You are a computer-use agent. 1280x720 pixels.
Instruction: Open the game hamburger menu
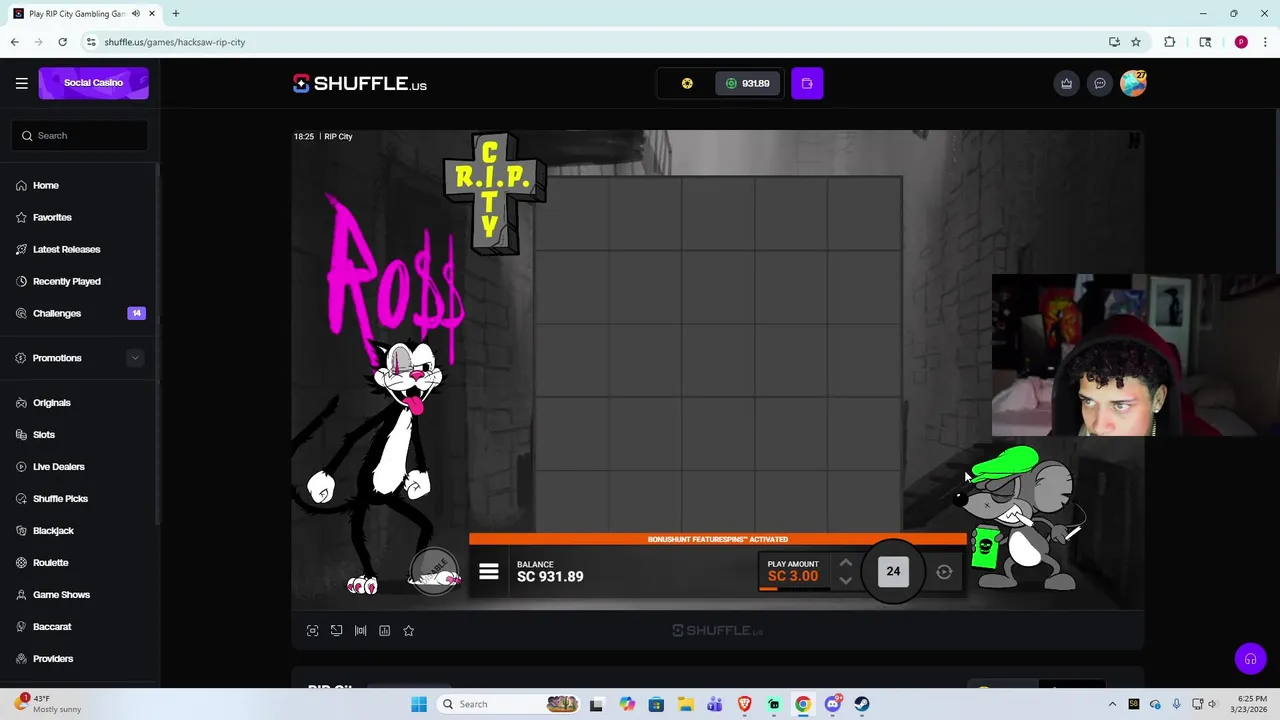click(488, 571)
